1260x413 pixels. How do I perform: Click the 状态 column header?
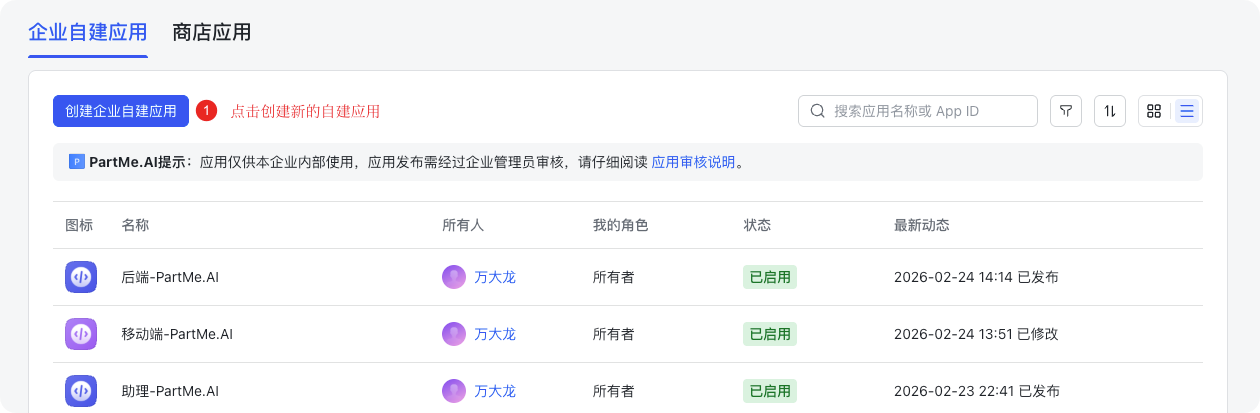(x=757, y=225)
